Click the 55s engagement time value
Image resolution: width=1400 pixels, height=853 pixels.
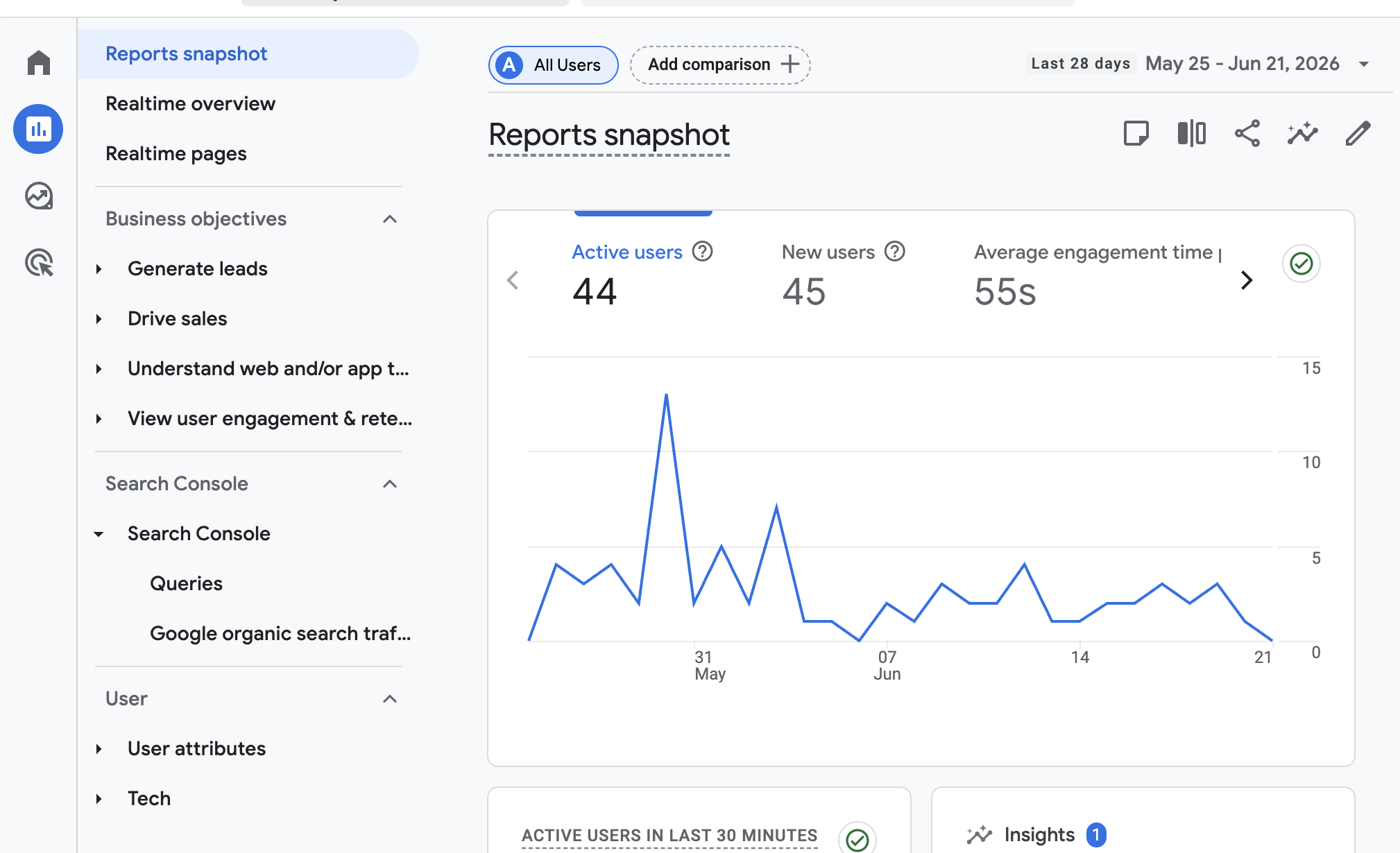[x=1005, y=291]
